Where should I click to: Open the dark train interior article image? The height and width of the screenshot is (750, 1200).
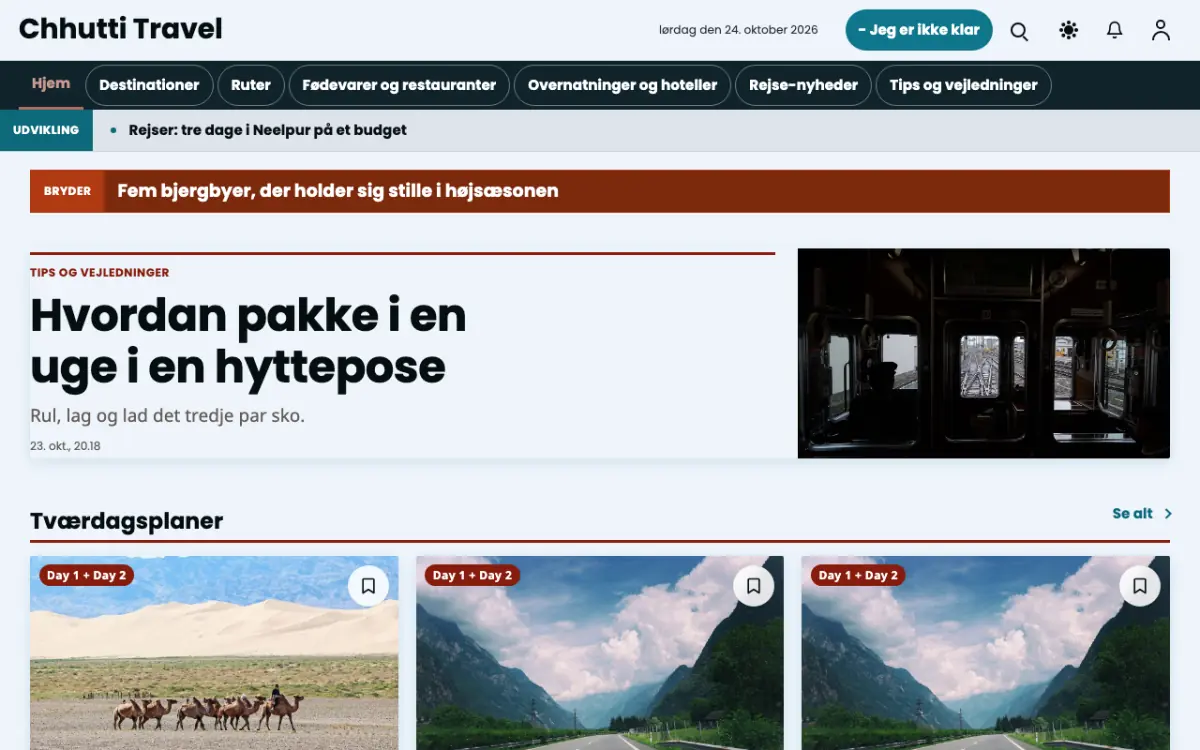(x=984, y=353)
